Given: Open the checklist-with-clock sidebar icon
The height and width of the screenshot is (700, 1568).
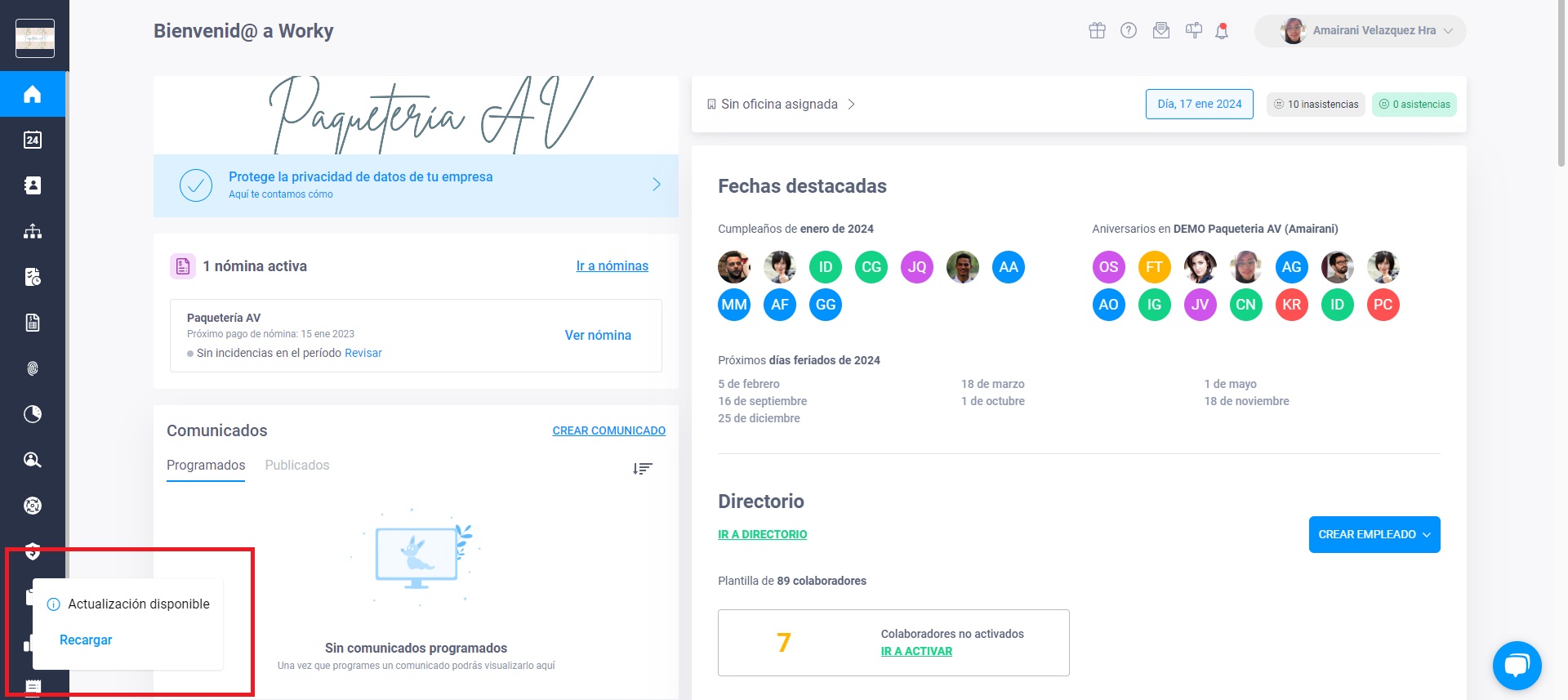Looking at the screenshot, I should click(x=33, y=277).
